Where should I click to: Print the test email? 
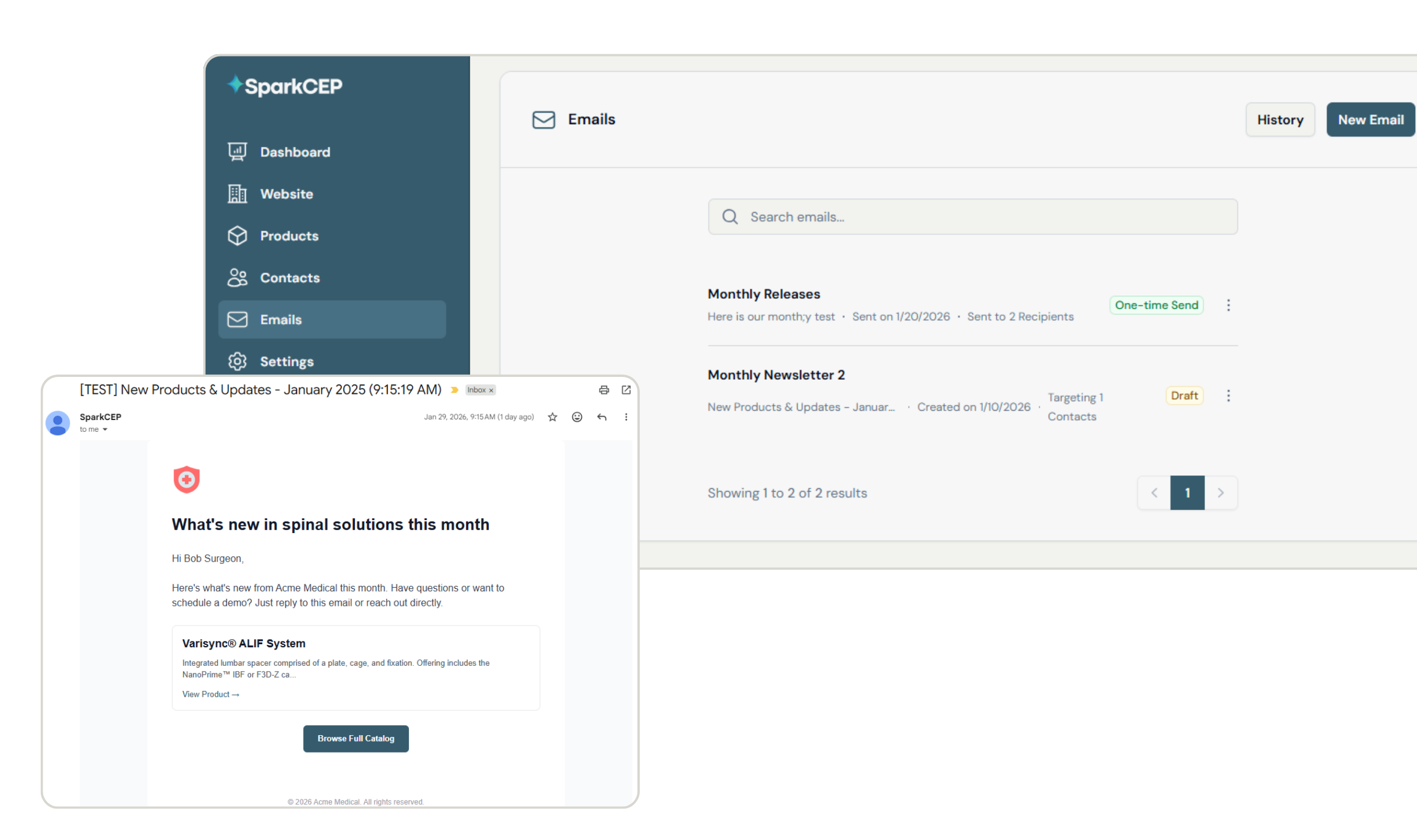tap(604, 390)
